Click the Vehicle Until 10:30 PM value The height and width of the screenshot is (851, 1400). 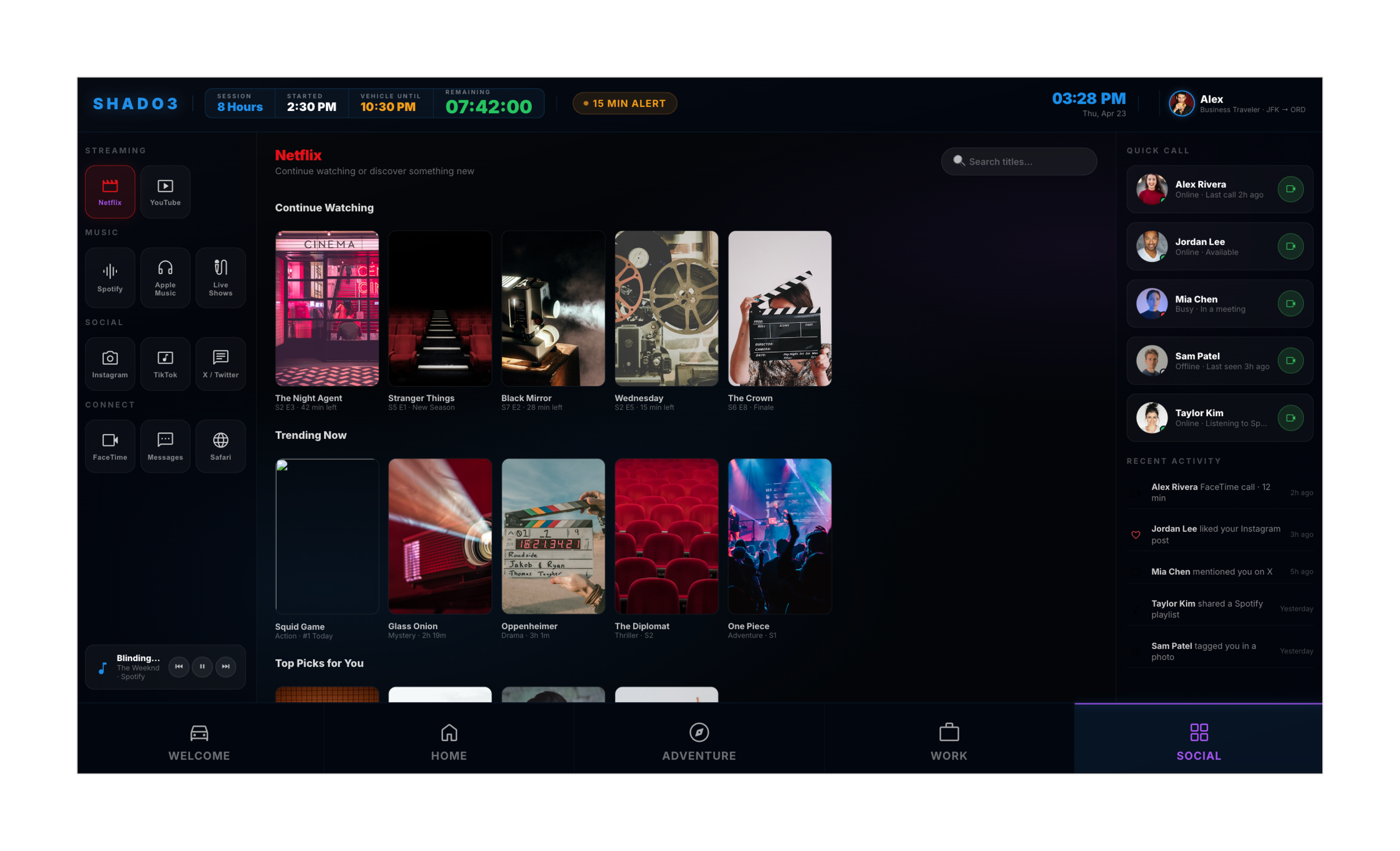388,107
